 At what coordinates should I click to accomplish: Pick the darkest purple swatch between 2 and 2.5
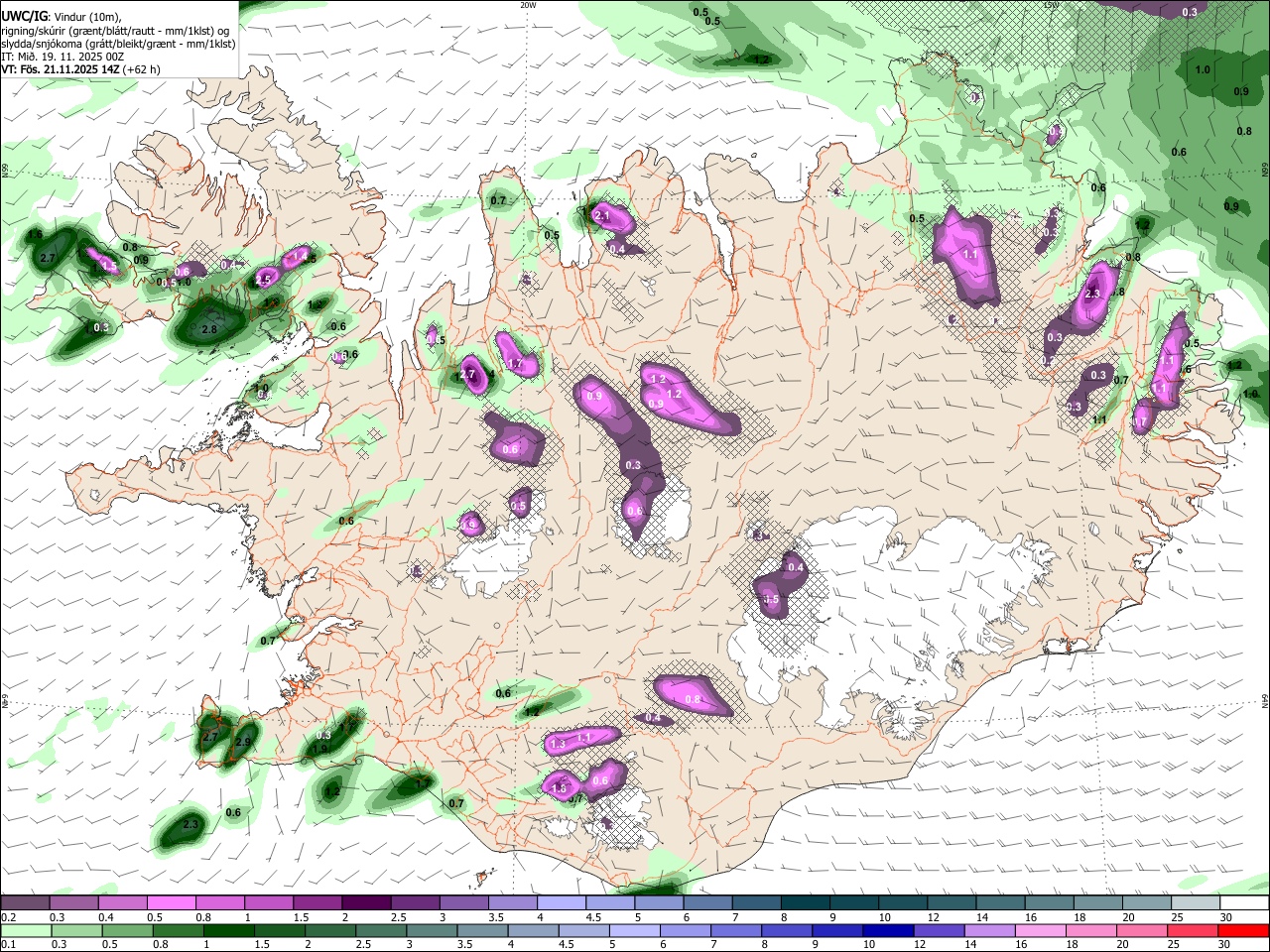365,903
